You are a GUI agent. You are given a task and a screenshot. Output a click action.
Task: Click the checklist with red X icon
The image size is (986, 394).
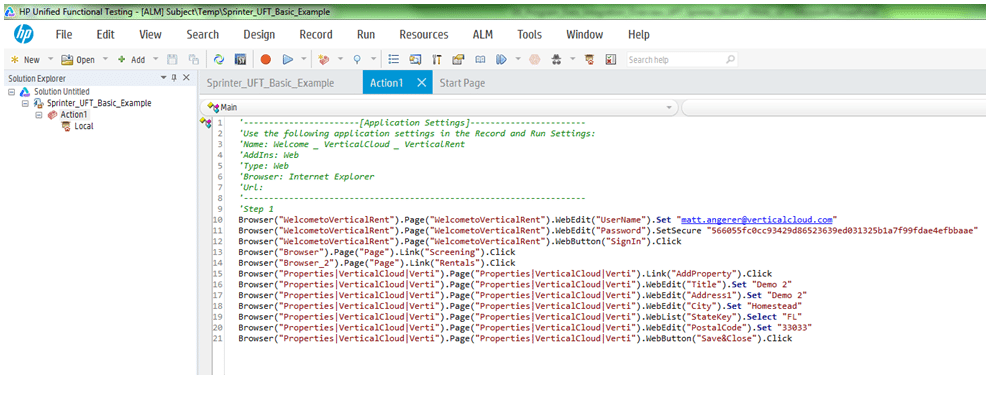610,60
